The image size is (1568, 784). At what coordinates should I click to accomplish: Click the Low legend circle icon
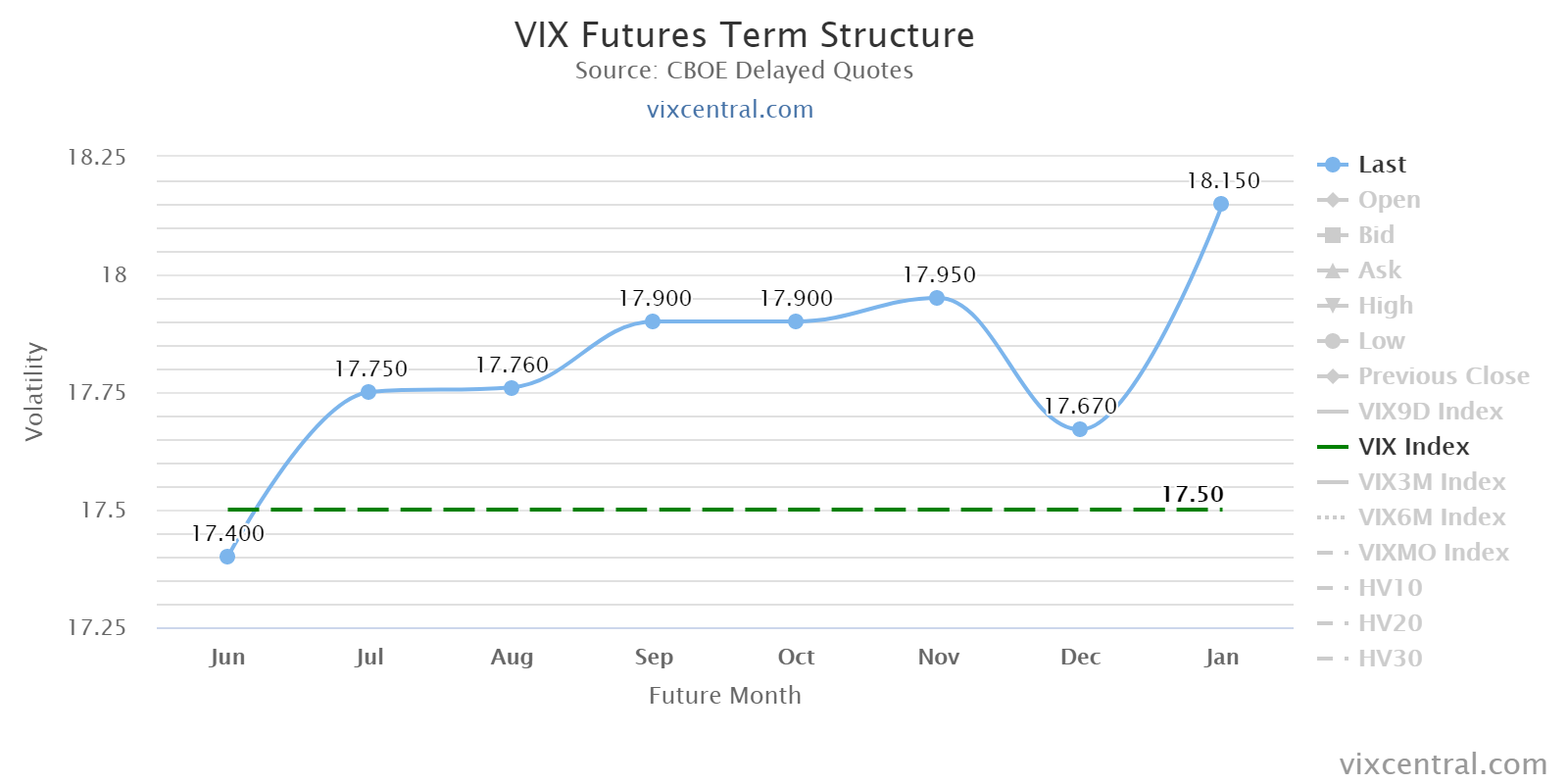pos(1332,341)
